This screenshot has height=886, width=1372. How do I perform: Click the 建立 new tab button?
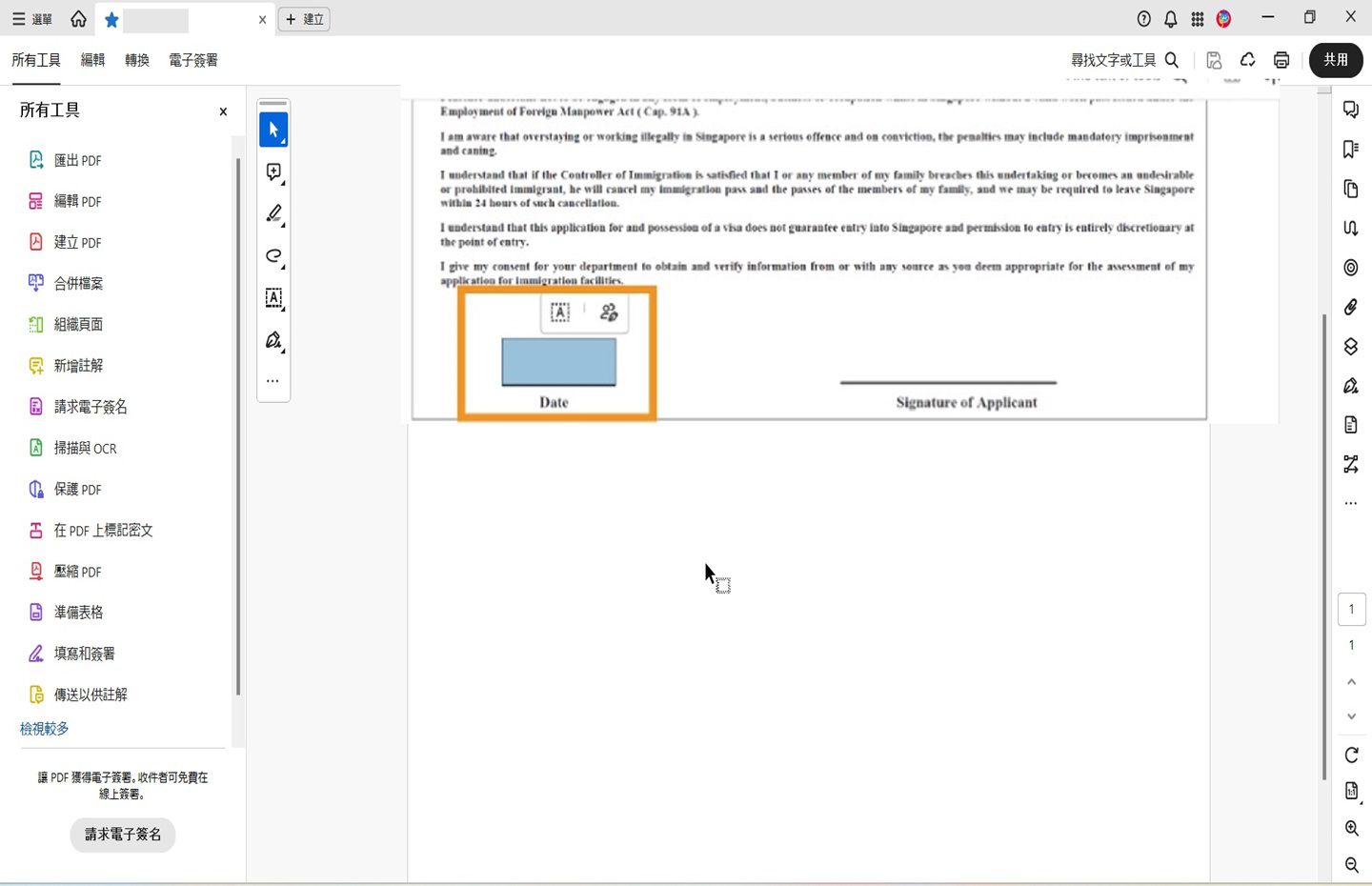tap(304, 19)
